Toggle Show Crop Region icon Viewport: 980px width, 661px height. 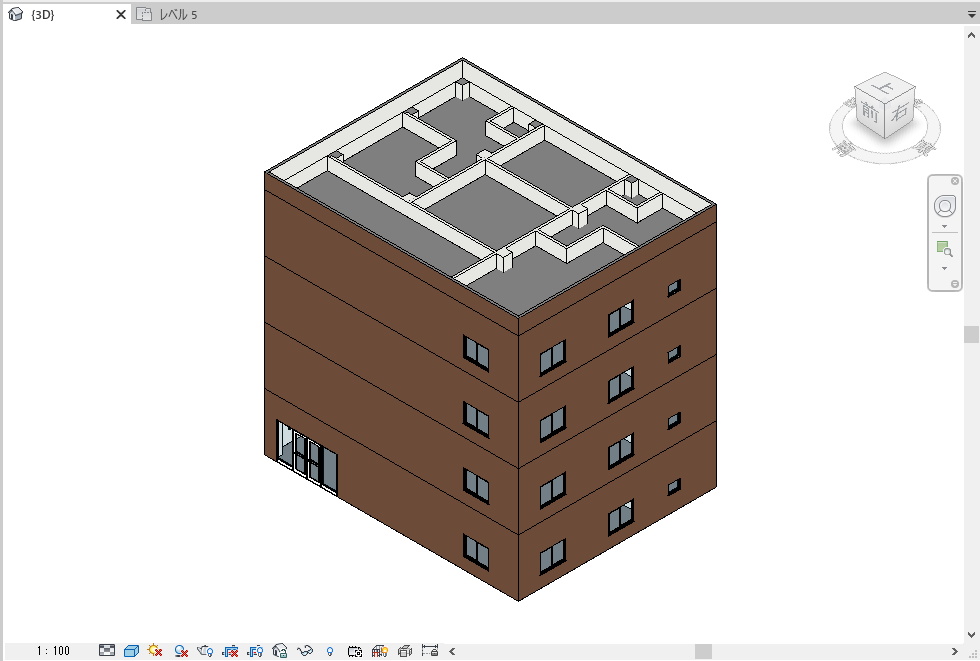point(255,651)
